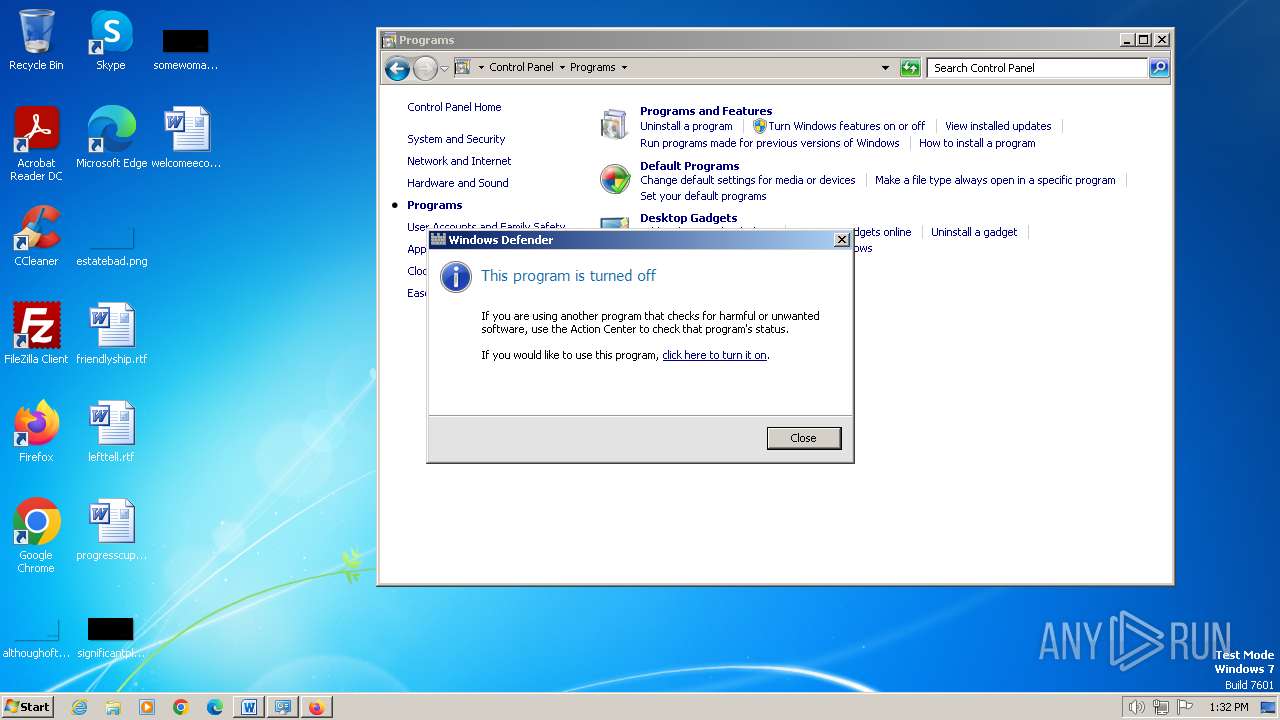Click the 'click here to turn it on' link
The width and height of the screenshot is (1280, 720).
pyautogui.click(x=714, y=355)
